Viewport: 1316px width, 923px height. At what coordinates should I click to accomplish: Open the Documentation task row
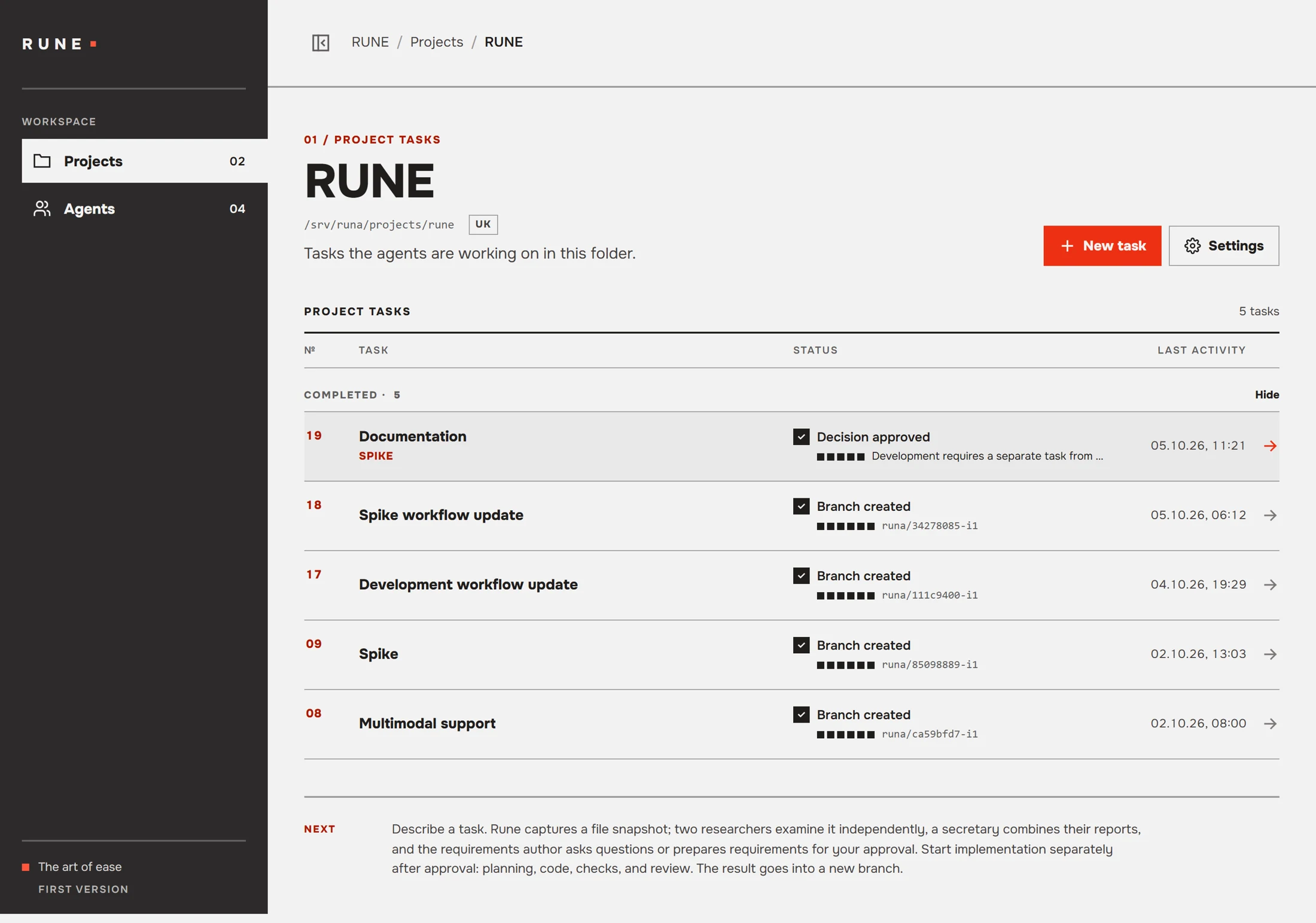point(791,446)
